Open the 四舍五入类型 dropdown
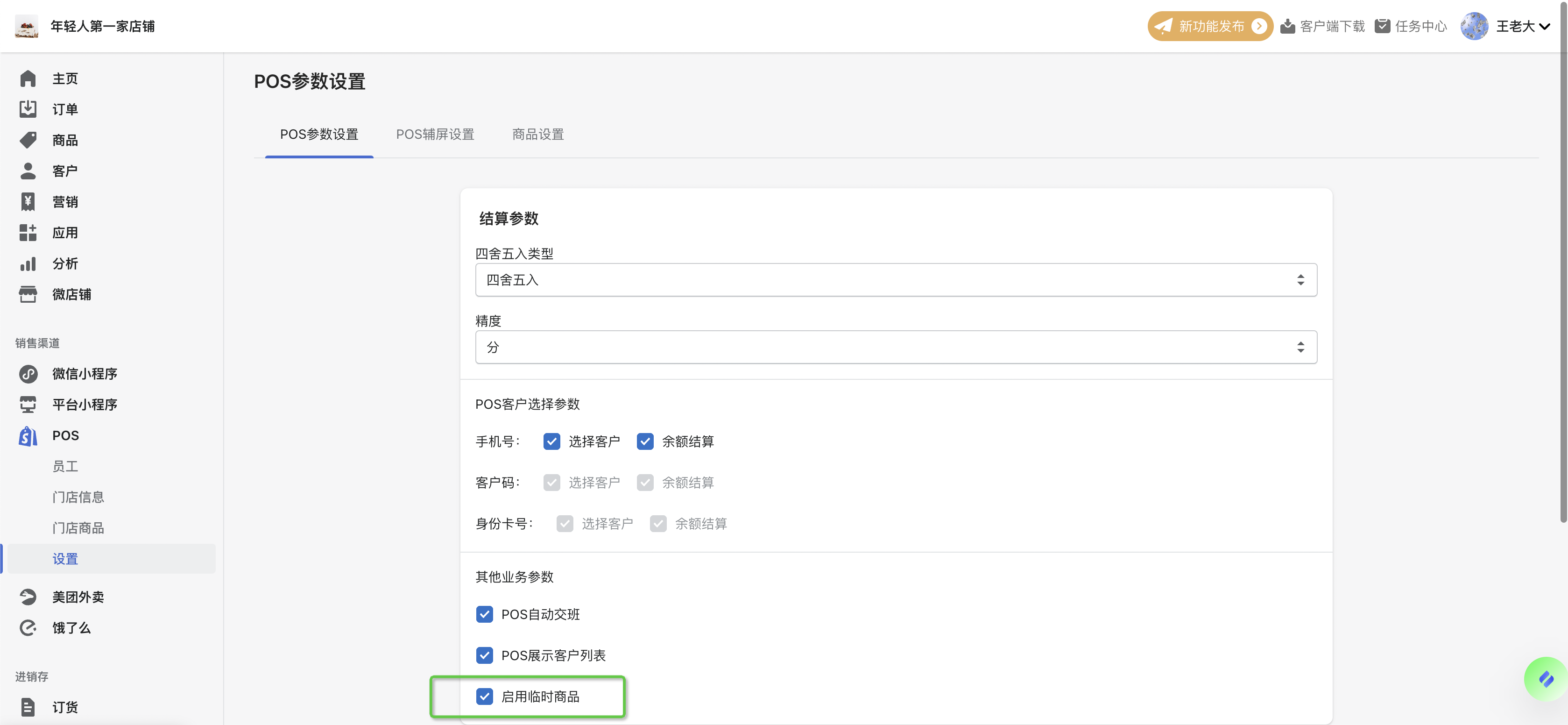The image size is (1568, 725). pos(896,280)
